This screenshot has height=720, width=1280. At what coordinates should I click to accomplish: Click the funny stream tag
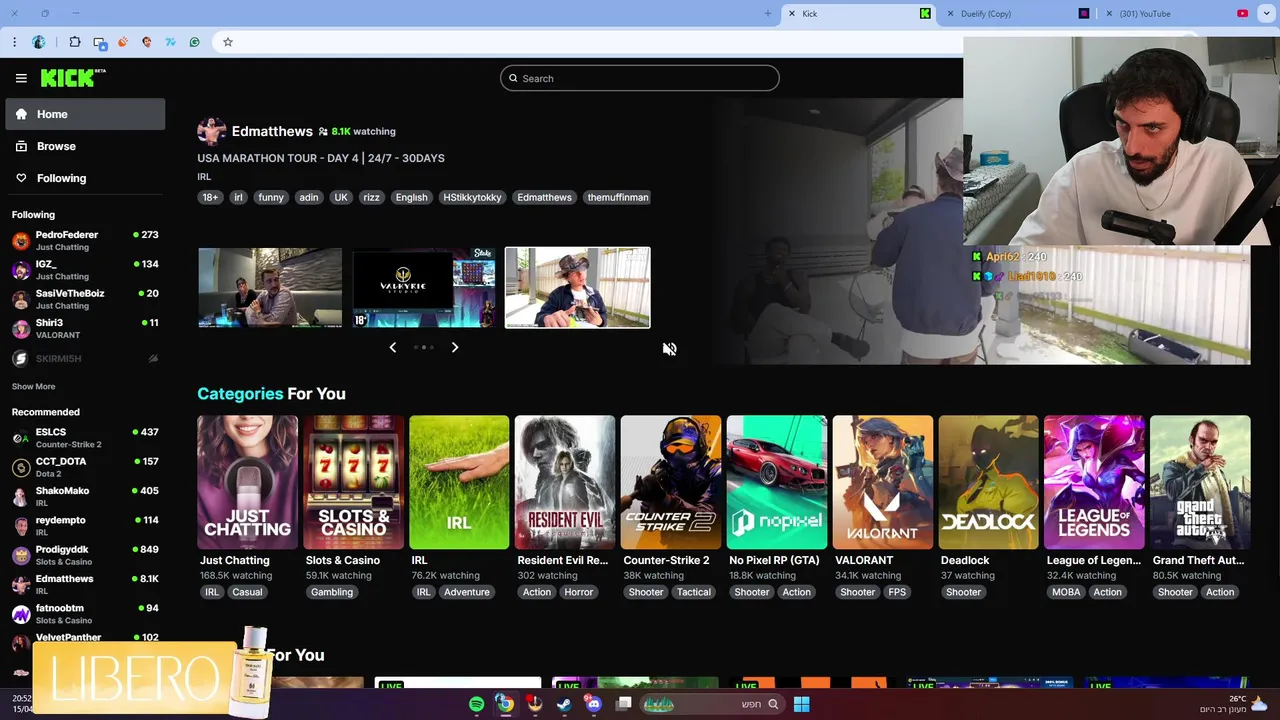[x=271, y=197]
